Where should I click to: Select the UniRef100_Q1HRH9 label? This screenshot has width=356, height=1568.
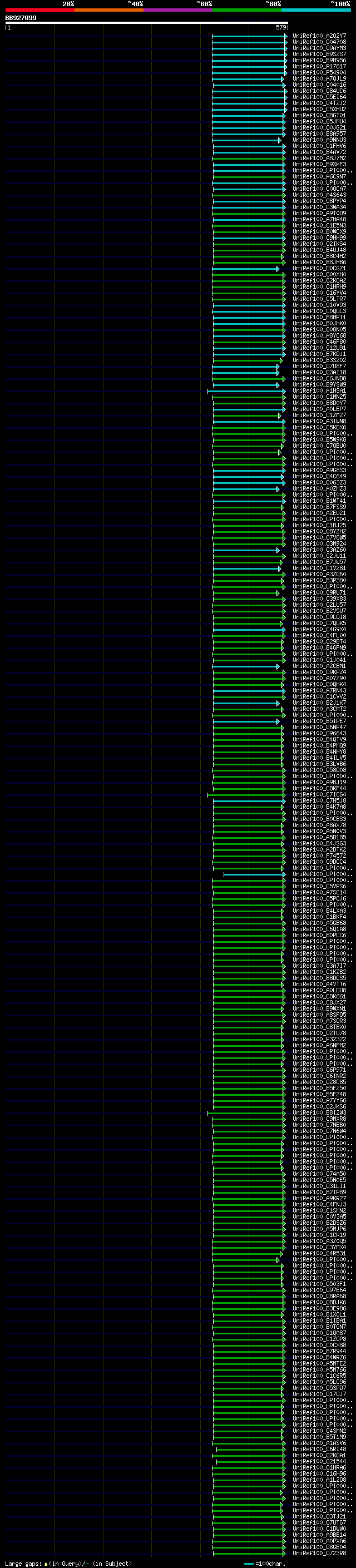pos(319,286)
